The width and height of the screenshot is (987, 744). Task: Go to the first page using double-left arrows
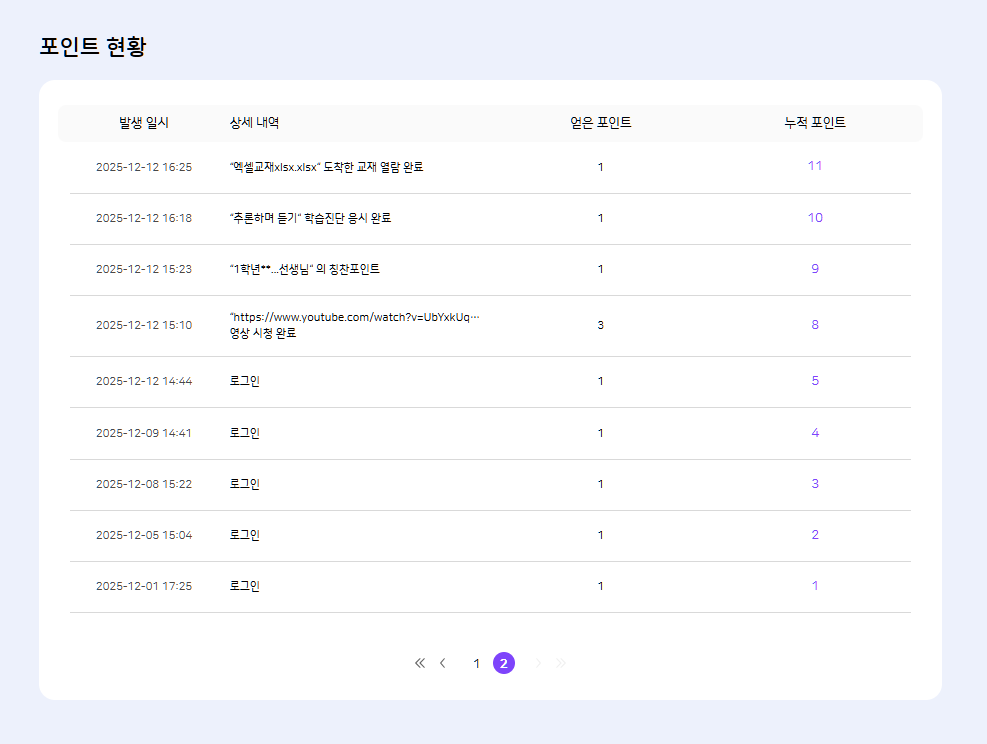[x=420, y=663]
